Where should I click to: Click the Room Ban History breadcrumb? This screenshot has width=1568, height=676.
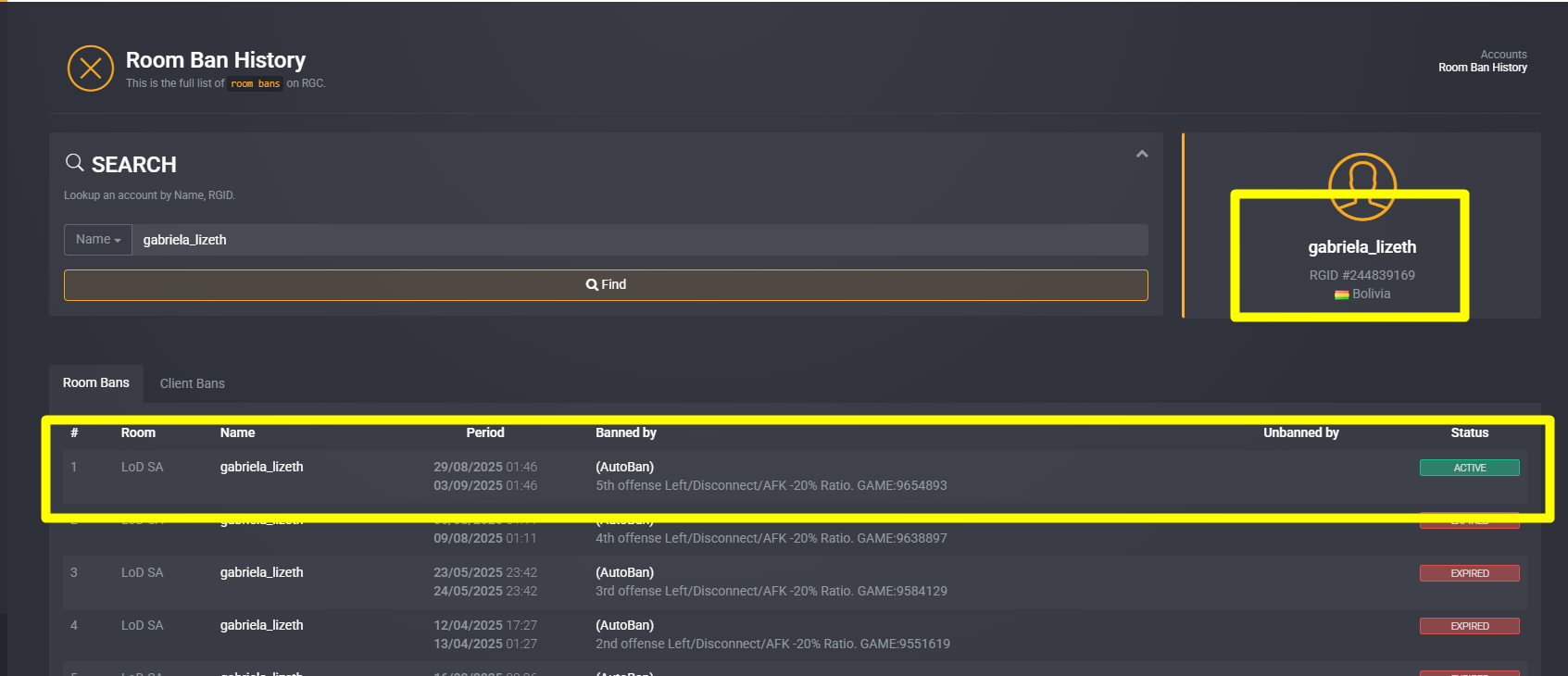click(1483, 68)
